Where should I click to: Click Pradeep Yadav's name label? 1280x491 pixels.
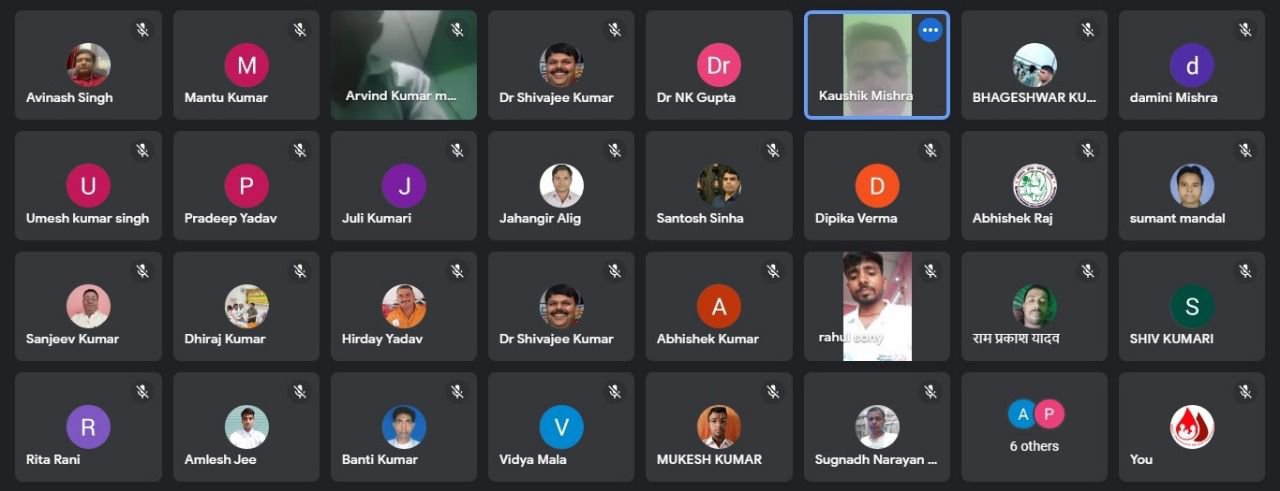(231, 218)
